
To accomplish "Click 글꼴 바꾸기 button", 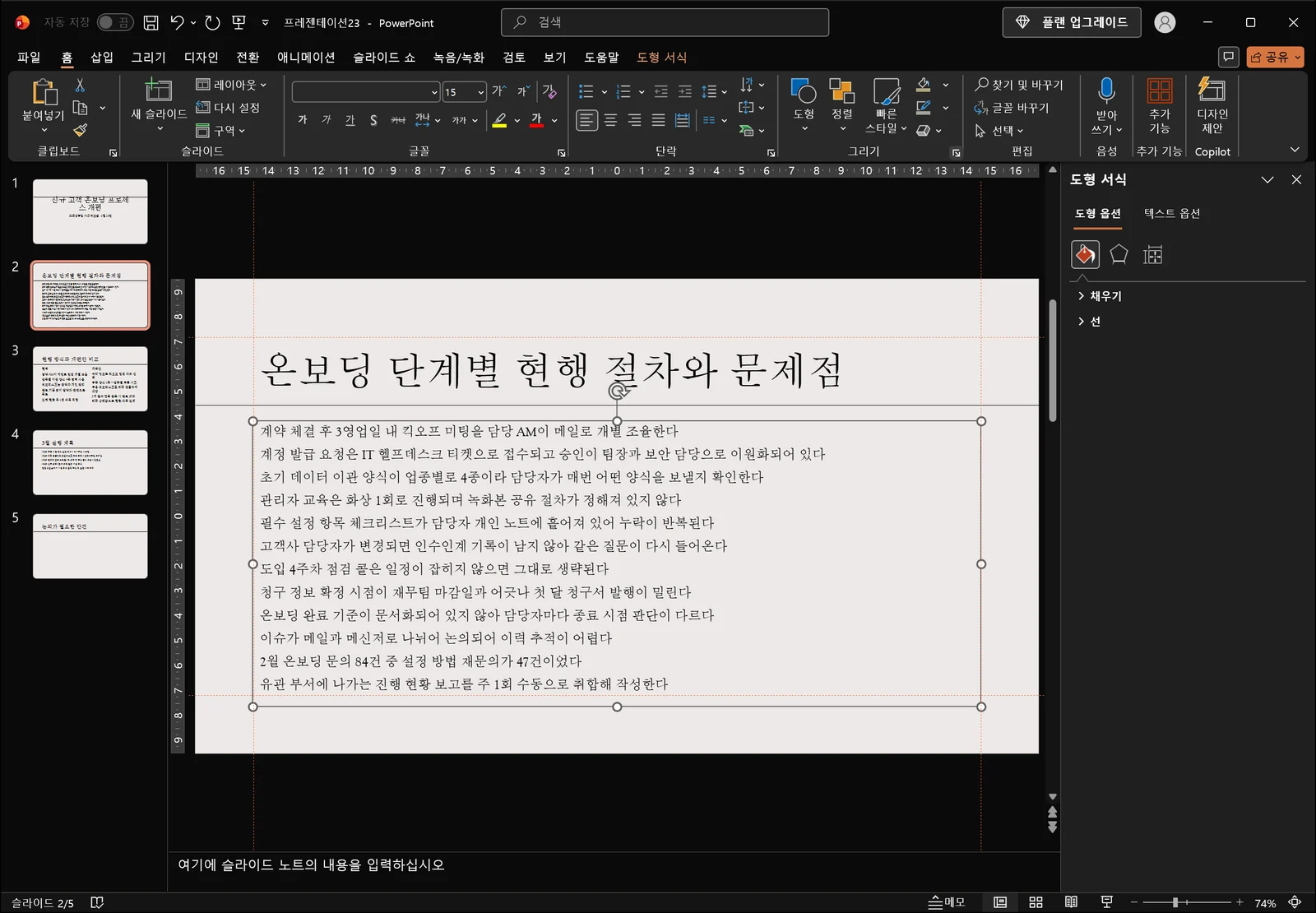I will point(1012,108).
